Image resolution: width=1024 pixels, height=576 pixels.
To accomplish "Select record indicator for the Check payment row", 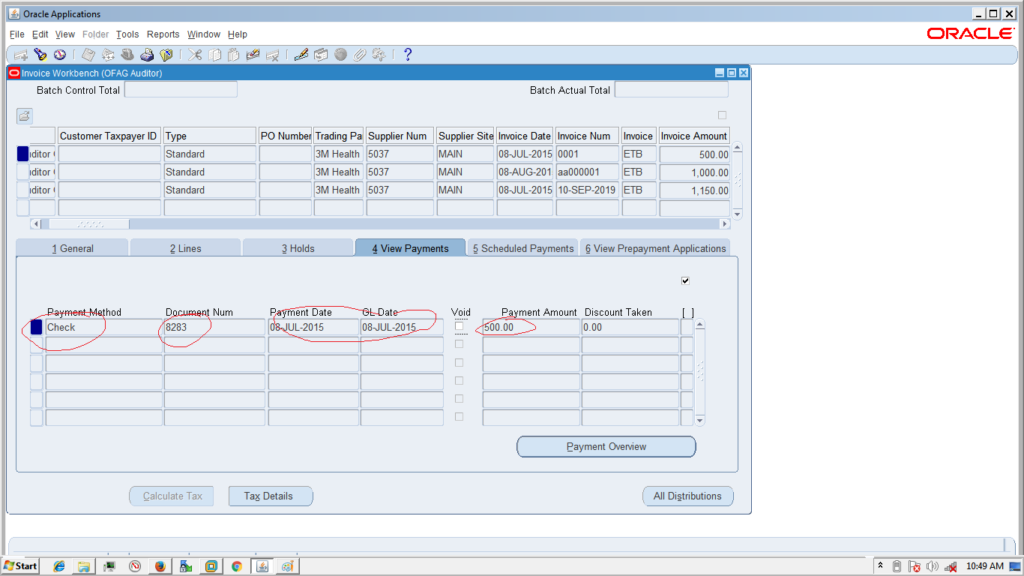I will click(37, 327).
